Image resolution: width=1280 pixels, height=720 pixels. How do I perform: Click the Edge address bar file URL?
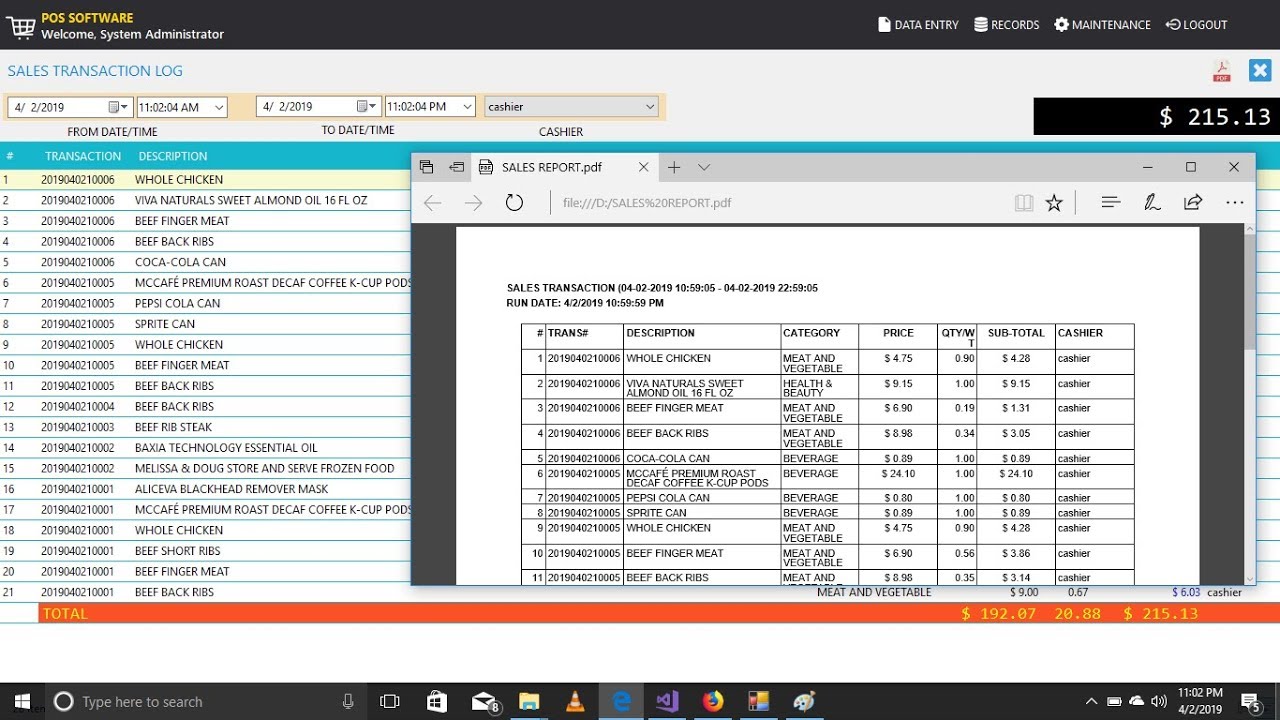[646, 203]
